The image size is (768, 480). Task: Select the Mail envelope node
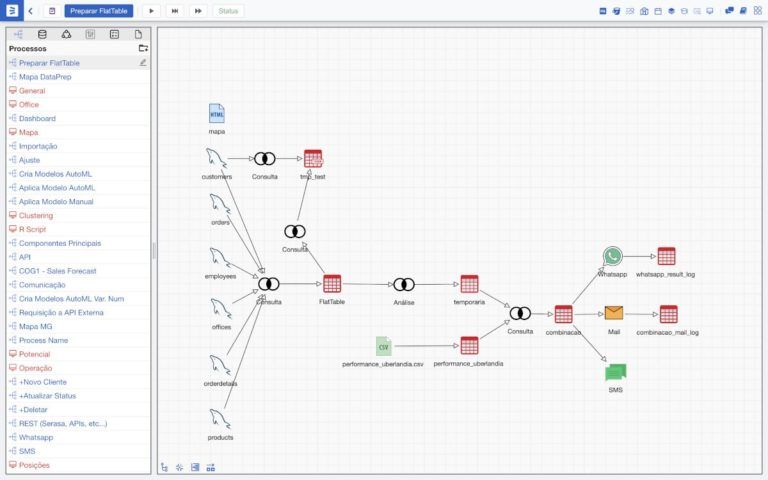(614, 313)
